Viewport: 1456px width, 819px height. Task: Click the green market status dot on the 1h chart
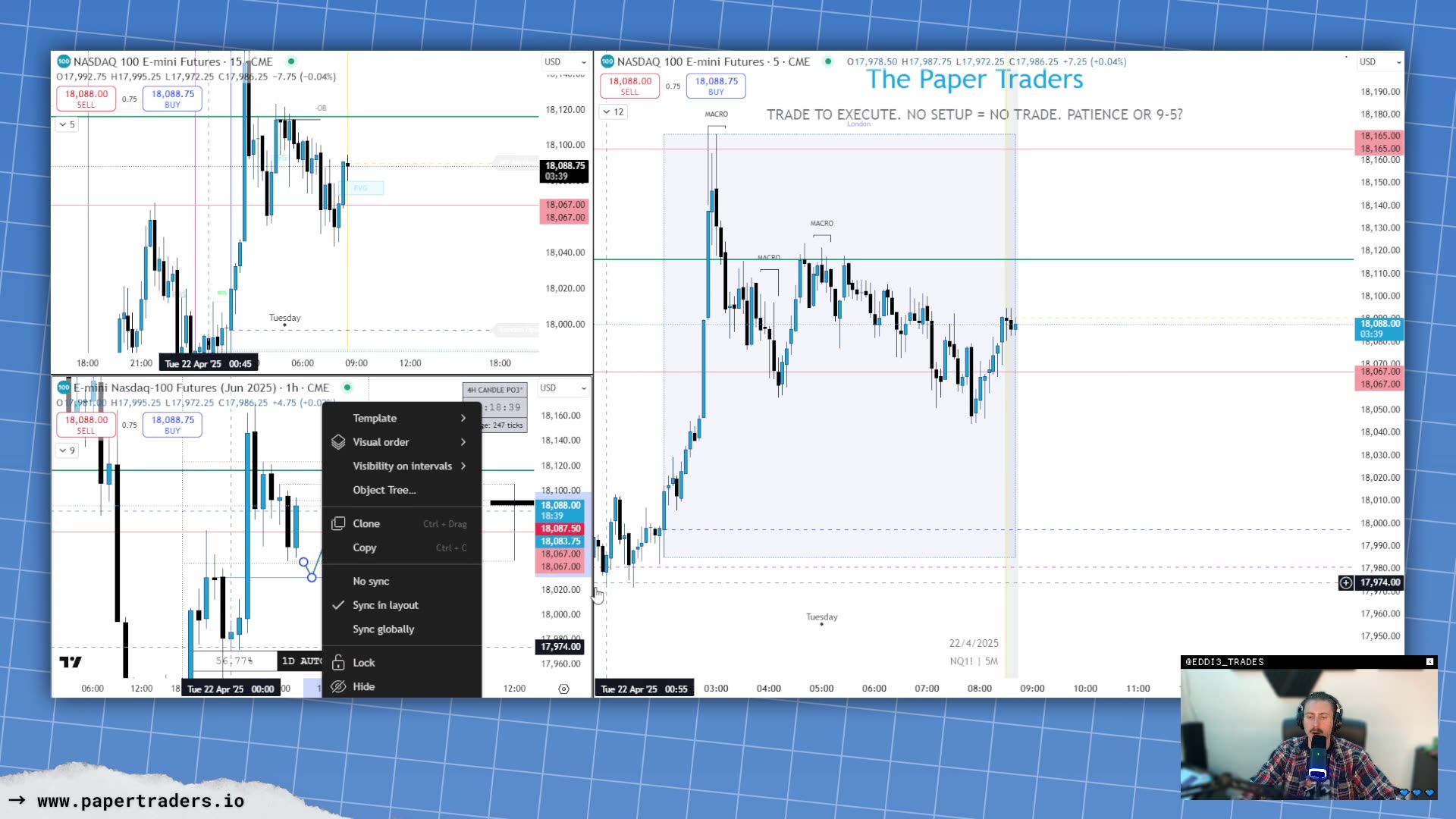tap(347, 388)
